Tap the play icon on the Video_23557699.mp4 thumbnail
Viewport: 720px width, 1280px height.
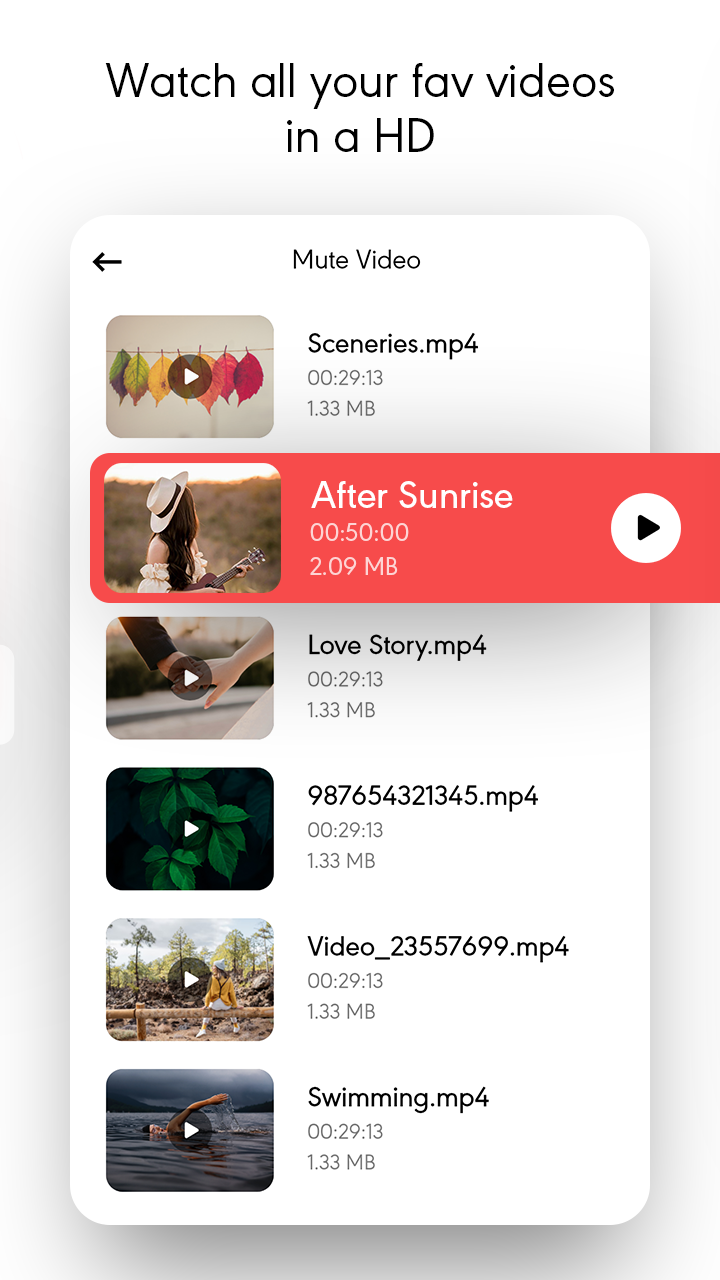pos(190,980)
